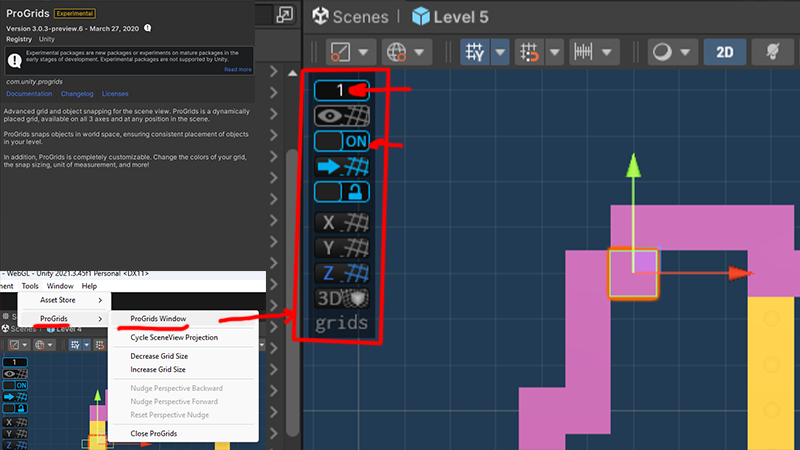Click the package list vertical scrollbar thumb
Image resolution: width=800 pixels, height=450 pixels.
(x=292, y=291)
